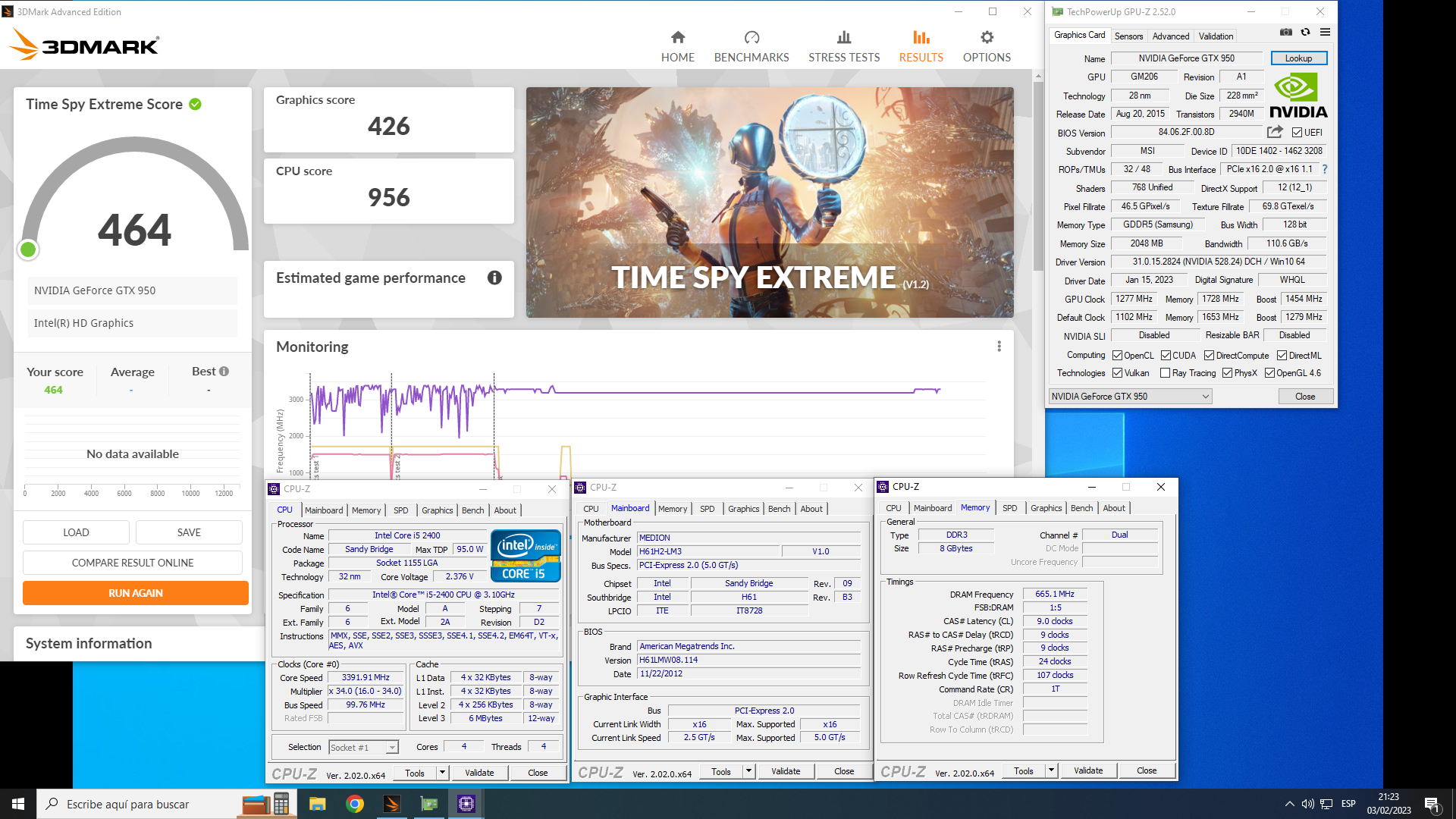
Task: Open the Validation tab in GPU-Z
Action: coord(1216,36)
